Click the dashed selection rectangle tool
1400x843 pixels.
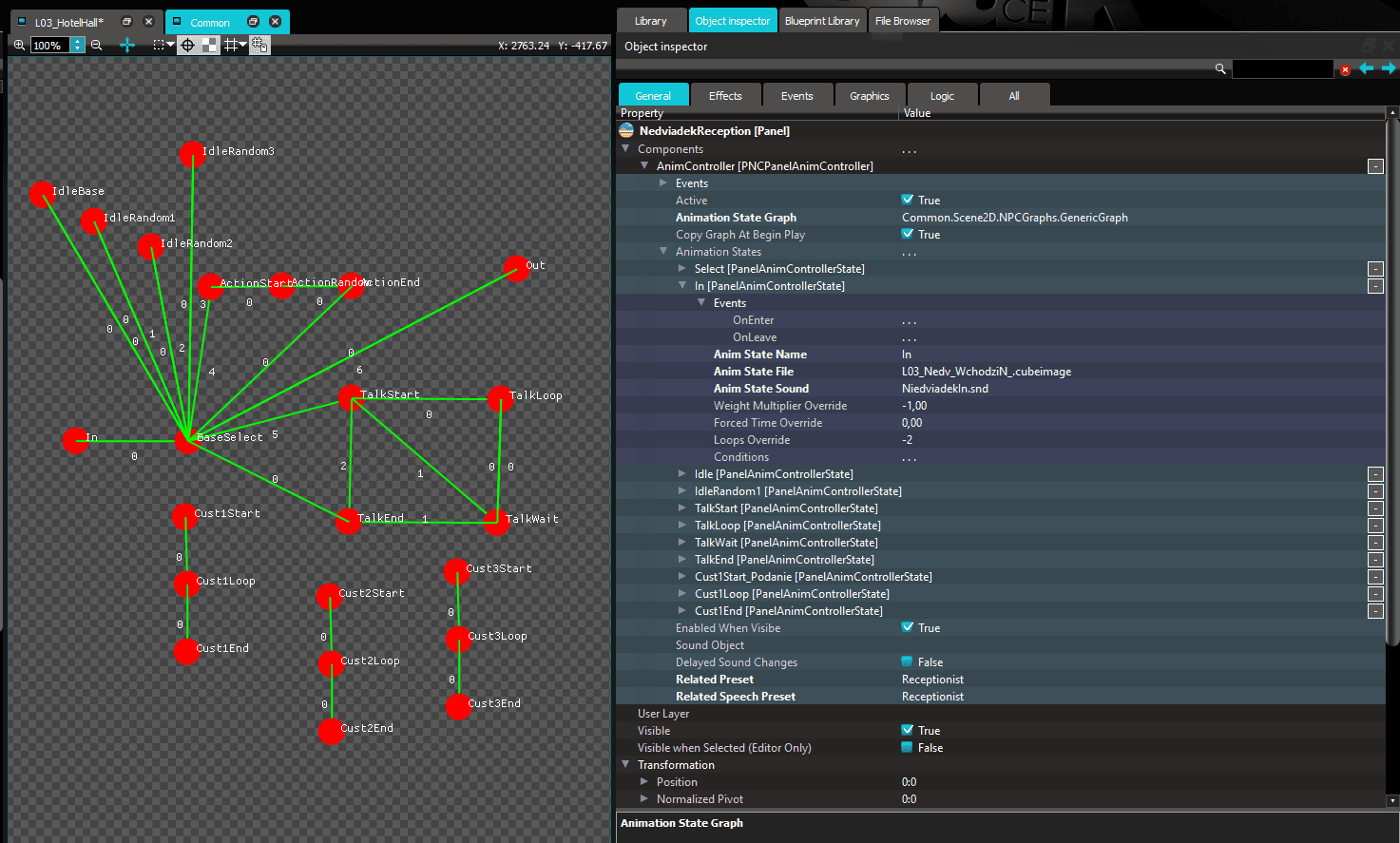[x=159, y=45]
